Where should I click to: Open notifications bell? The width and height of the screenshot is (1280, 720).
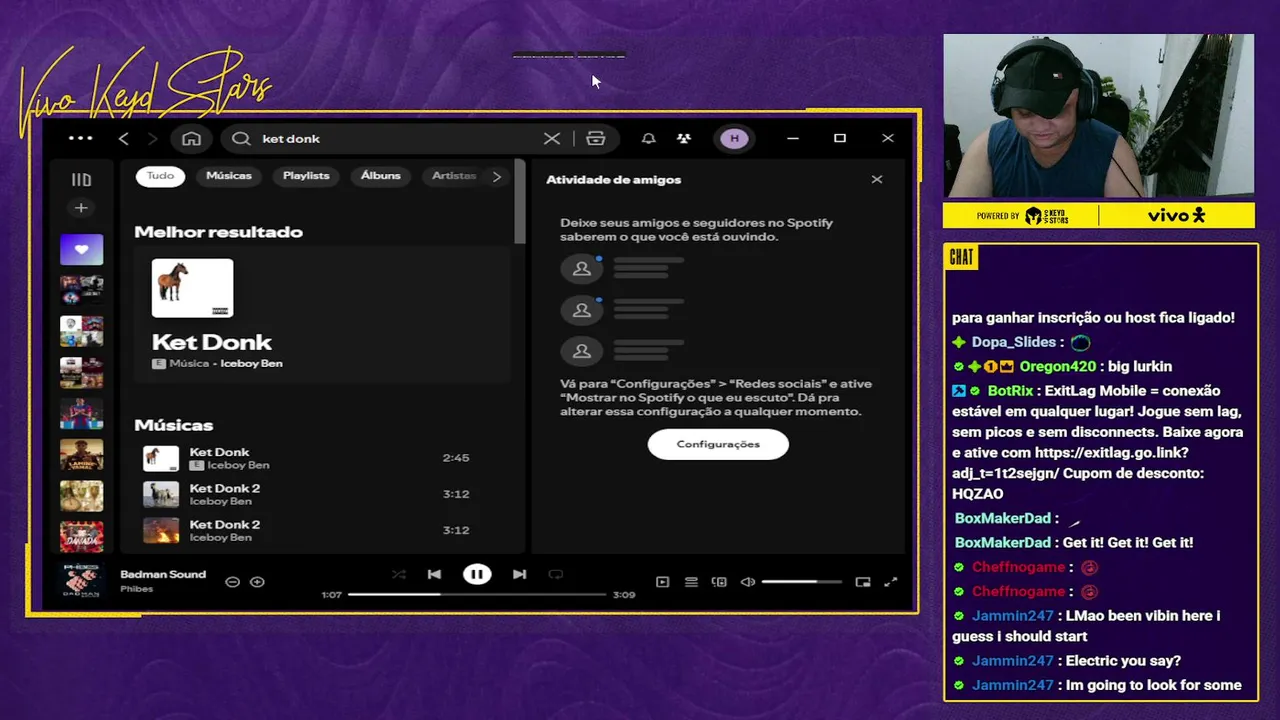point(648,139)
